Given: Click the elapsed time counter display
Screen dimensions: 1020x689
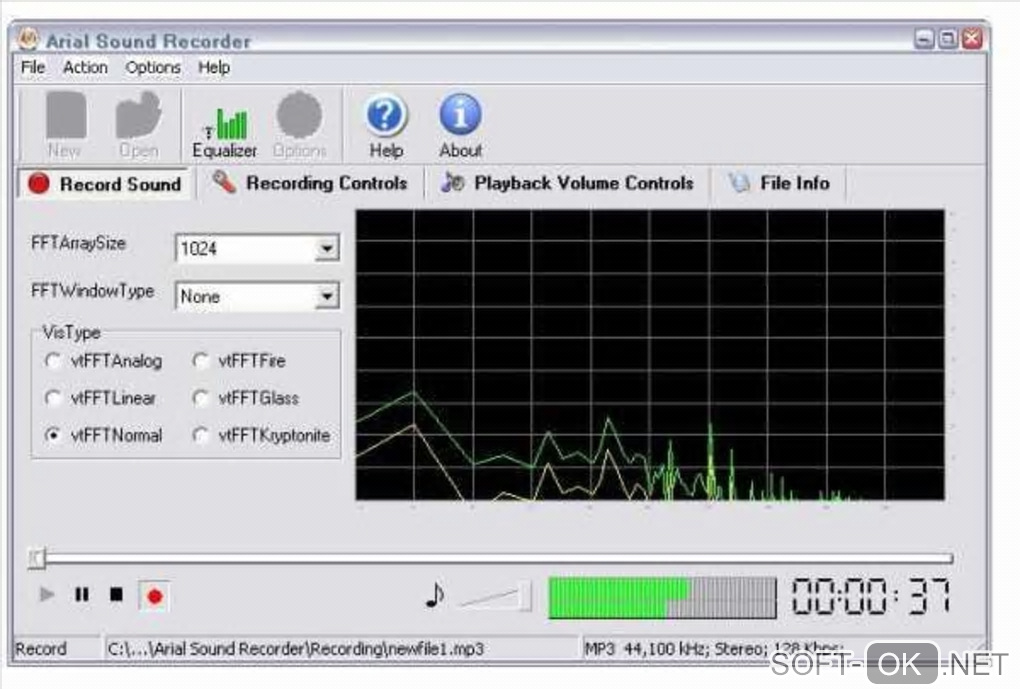Looking at the screenshot, I should tap(870, 596).
